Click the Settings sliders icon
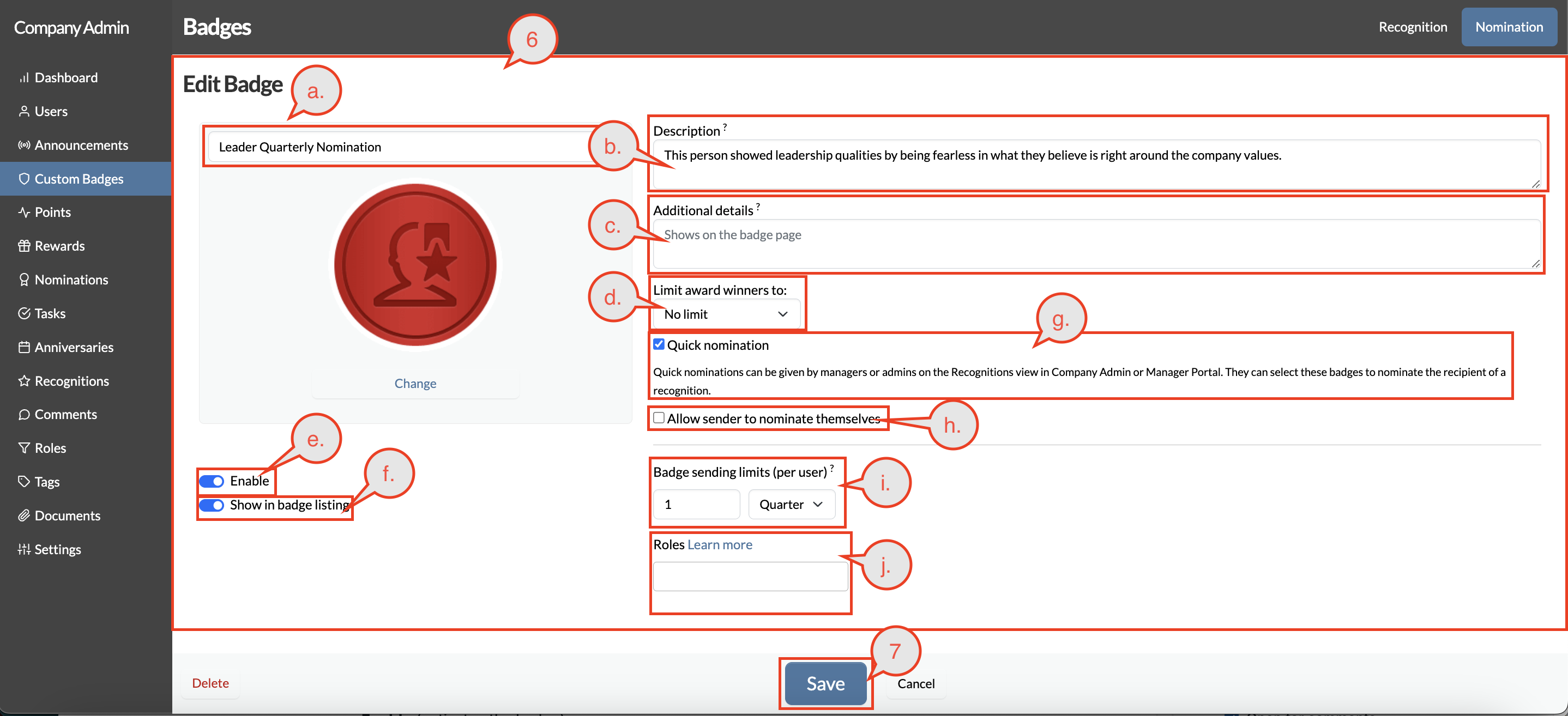1568x716 pixels. coord(25,549)
